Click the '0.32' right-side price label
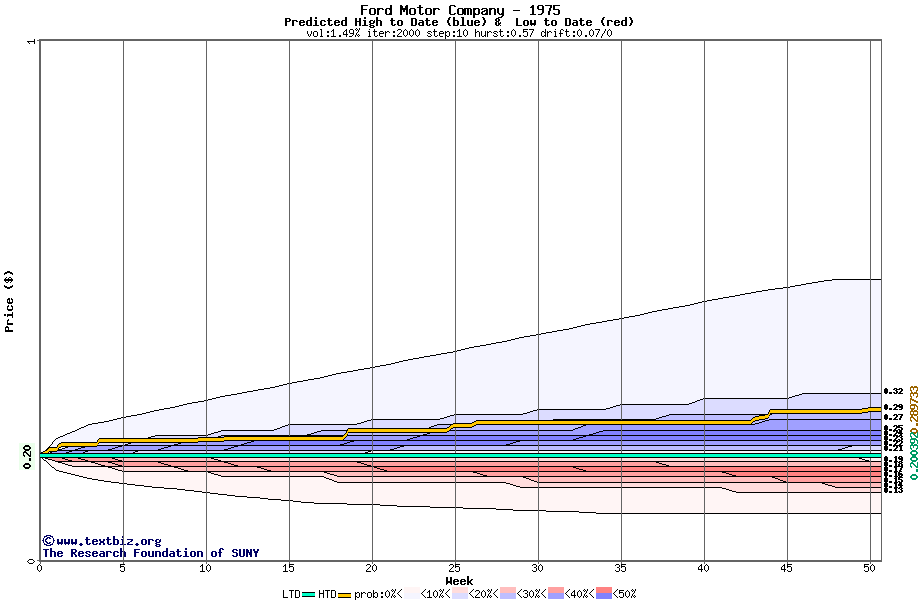The width and height of the screenshot is (920, 600). pyautogui.click(x=894, y=391)
